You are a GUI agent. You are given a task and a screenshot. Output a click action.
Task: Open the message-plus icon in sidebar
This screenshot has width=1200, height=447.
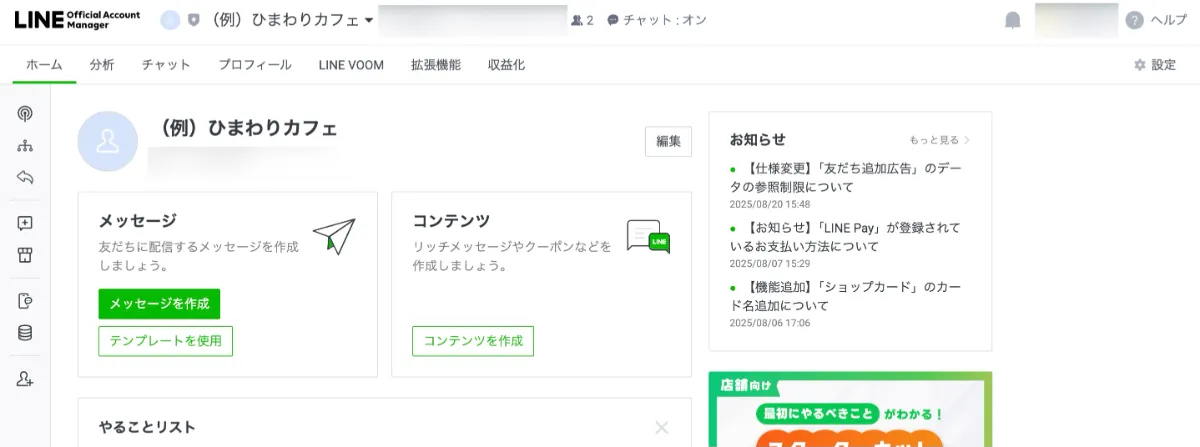click(x=26, y=224)
